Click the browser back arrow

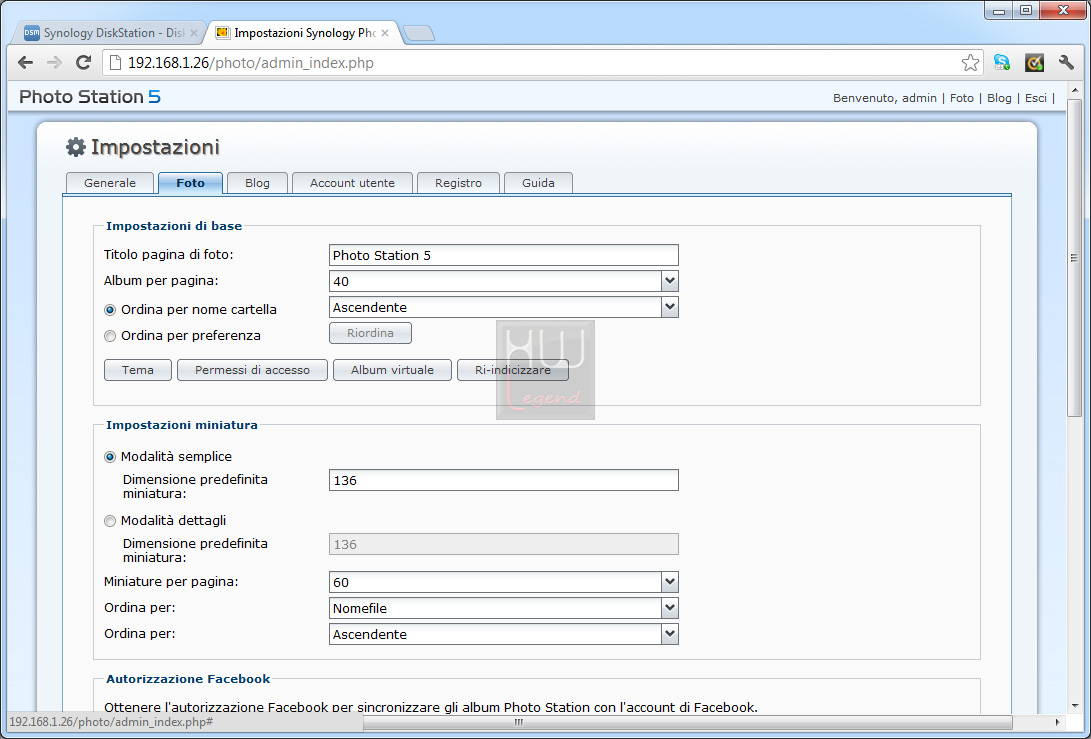[x=26, y=63]
